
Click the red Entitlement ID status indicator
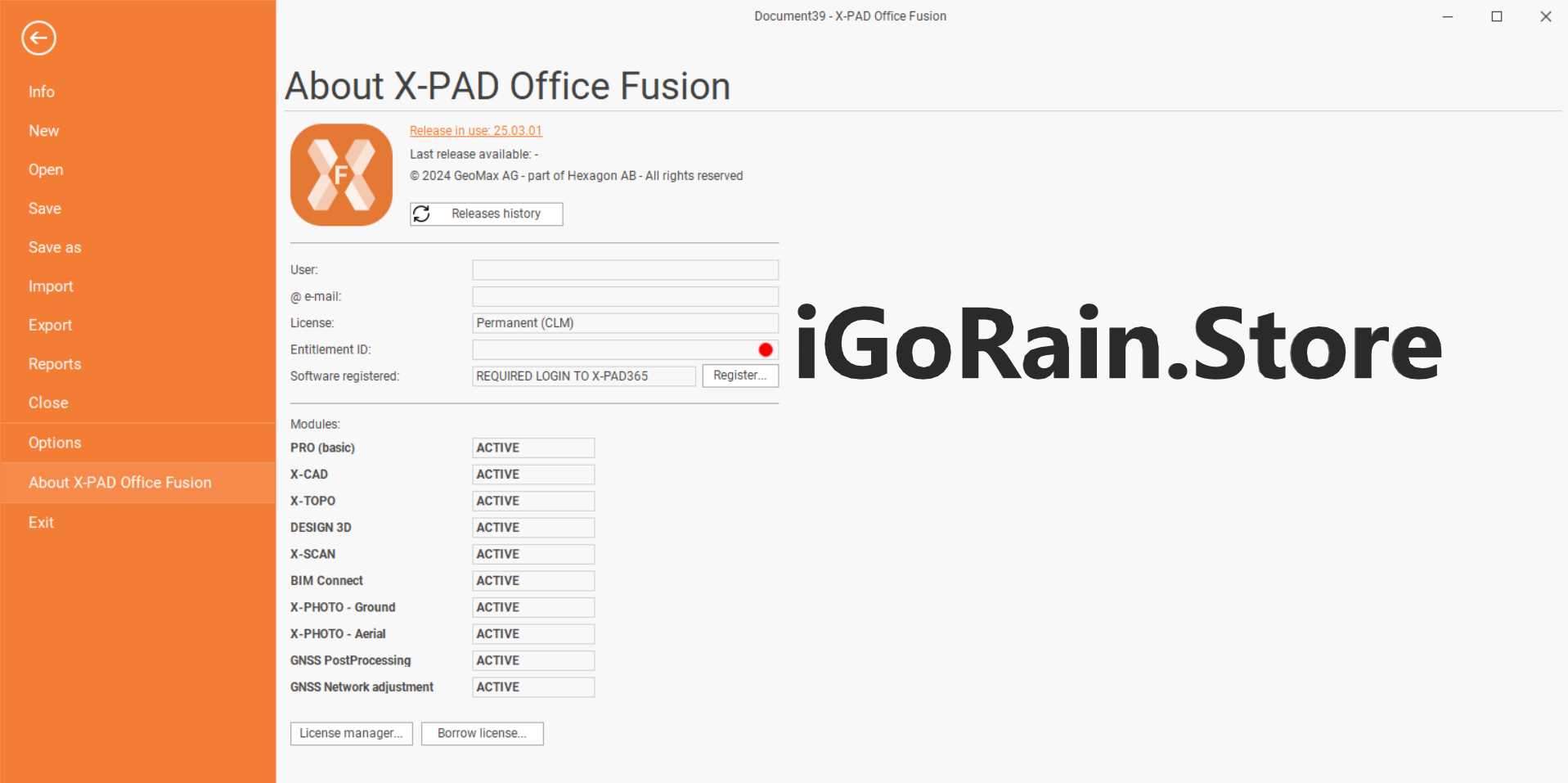click(766, 349)
